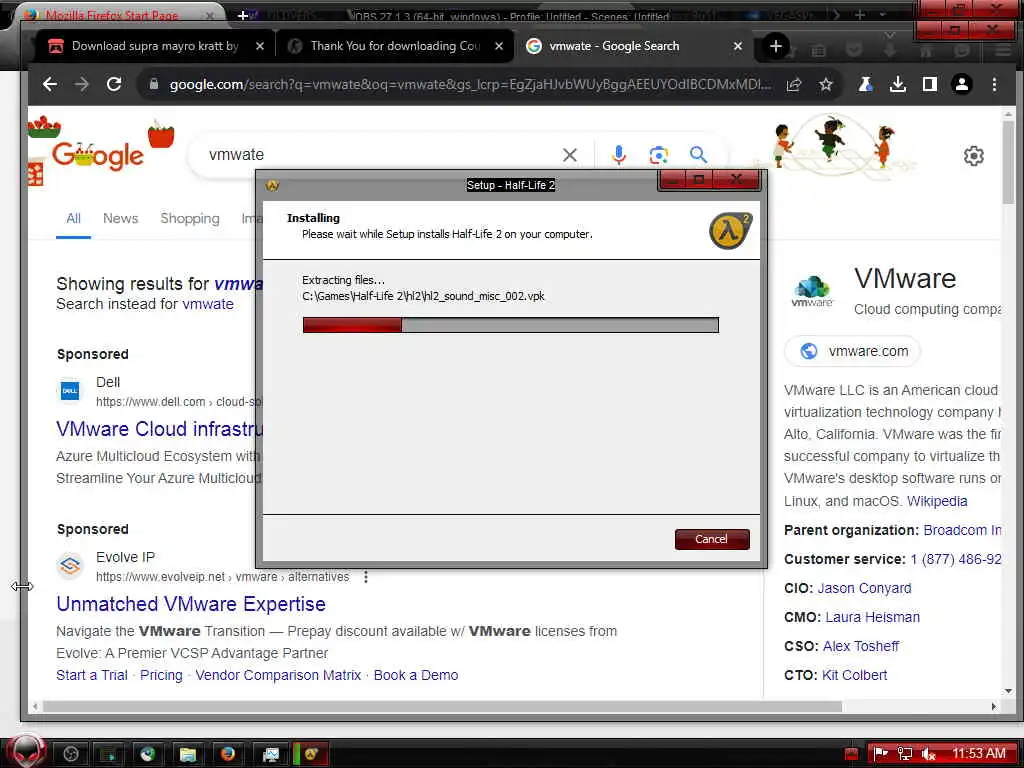Close the 'Download supra mayro kratt' tab
The height and width of the screenshot is (768, 1024).
[260, 46]
